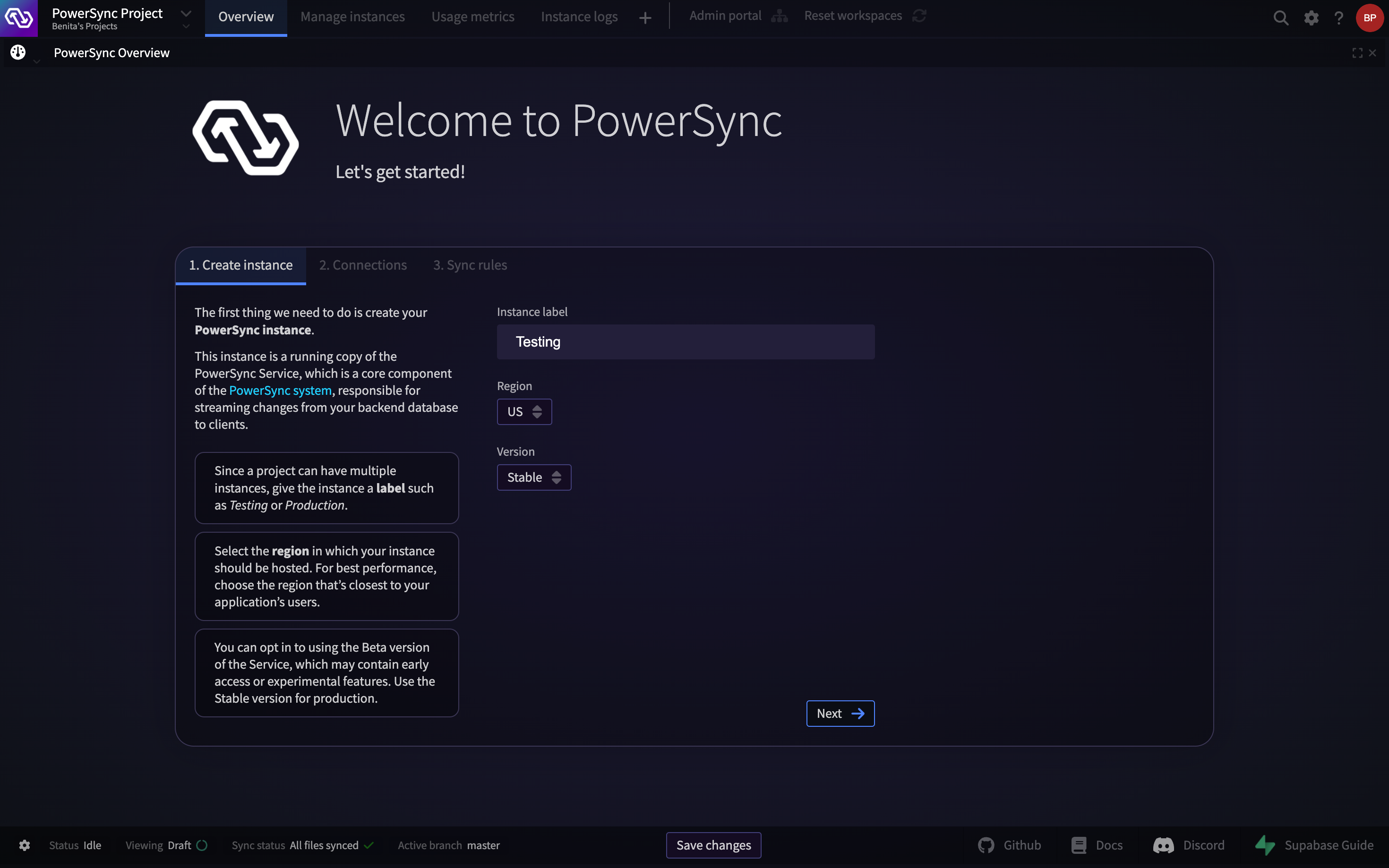Click the Viewing Draft indicator
This screenshot has height=868, width=1389.
click(166, 845)
